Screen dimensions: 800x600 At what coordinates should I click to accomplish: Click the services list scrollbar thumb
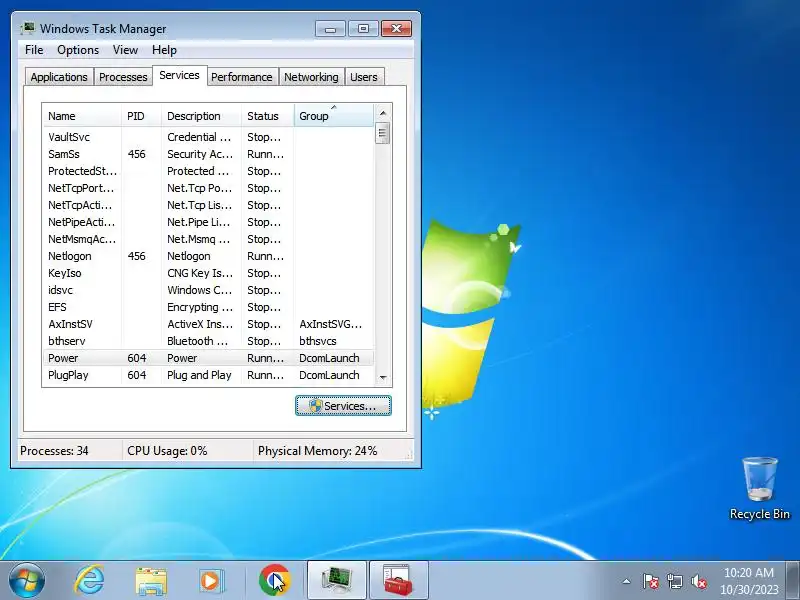(383, 133)
